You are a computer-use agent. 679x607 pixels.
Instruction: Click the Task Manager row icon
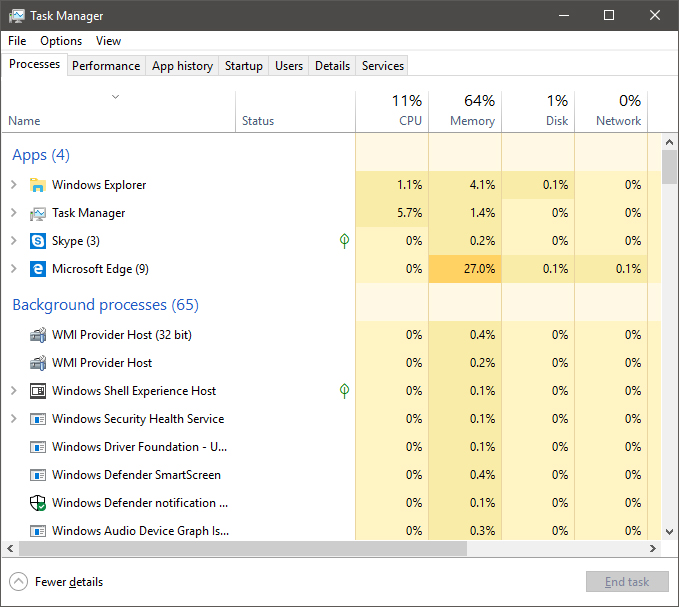[38, 213]
